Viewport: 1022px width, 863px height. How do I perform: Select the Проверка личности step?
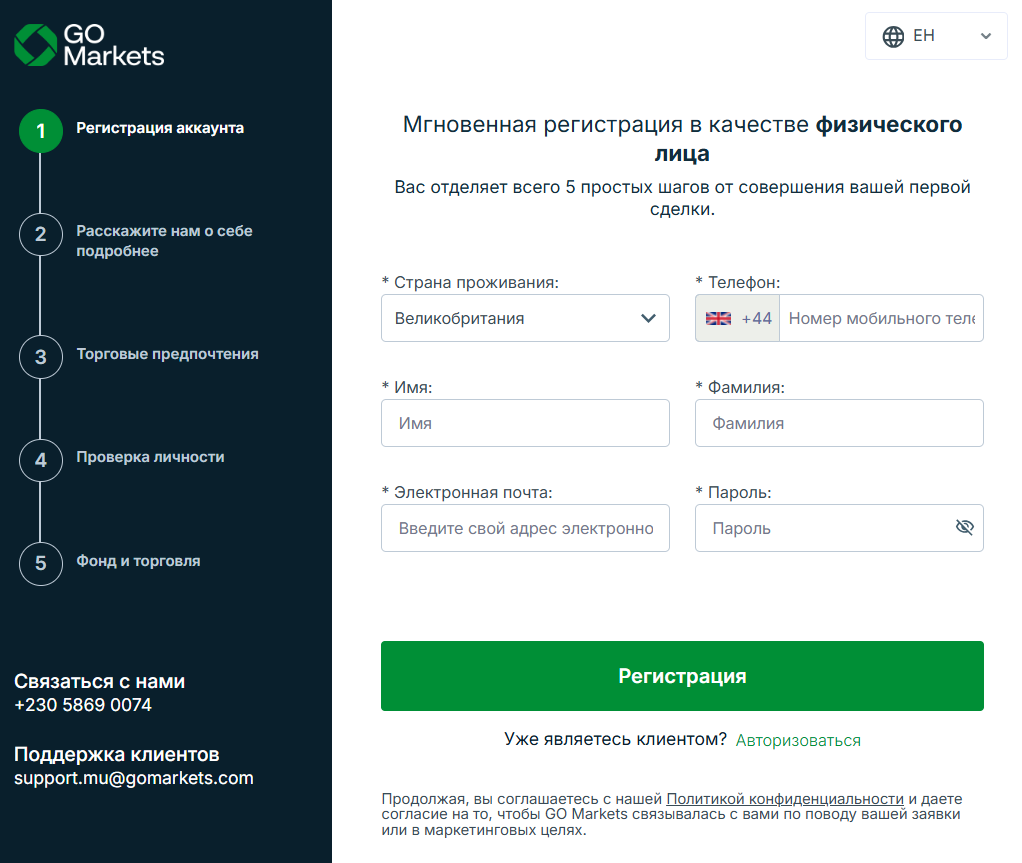[x=150, y=457]
